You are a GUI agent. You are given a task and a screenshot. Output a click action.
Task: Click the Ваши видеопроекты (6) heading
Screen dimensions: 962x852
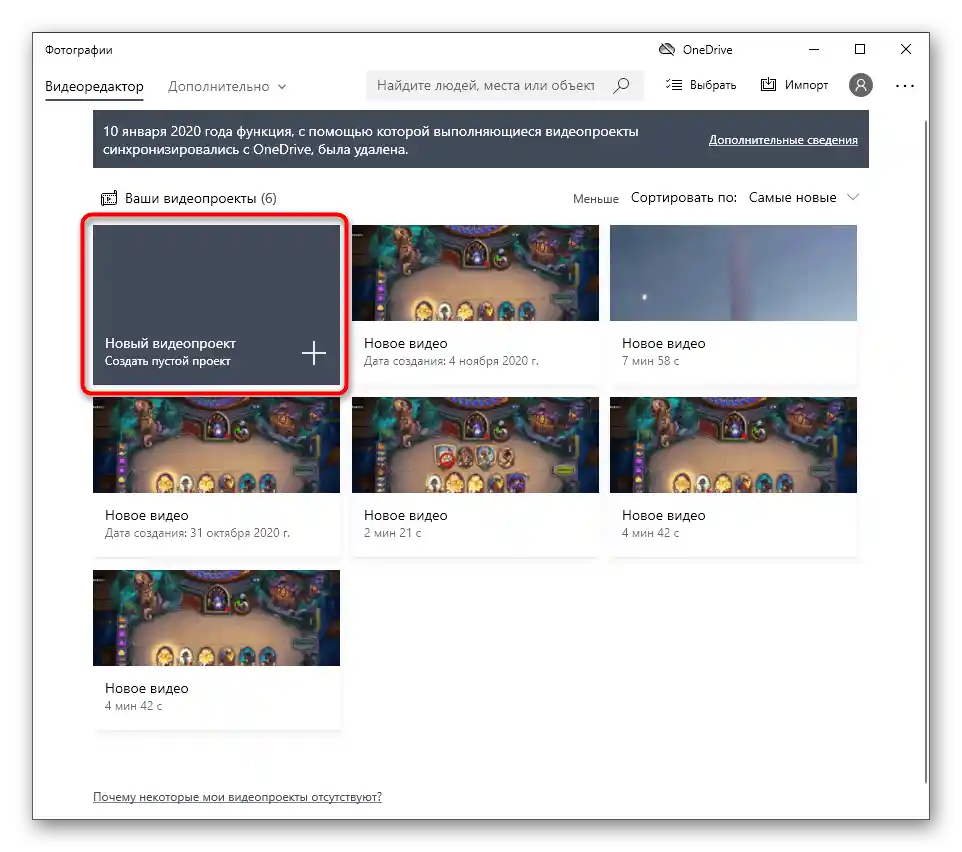200,198
